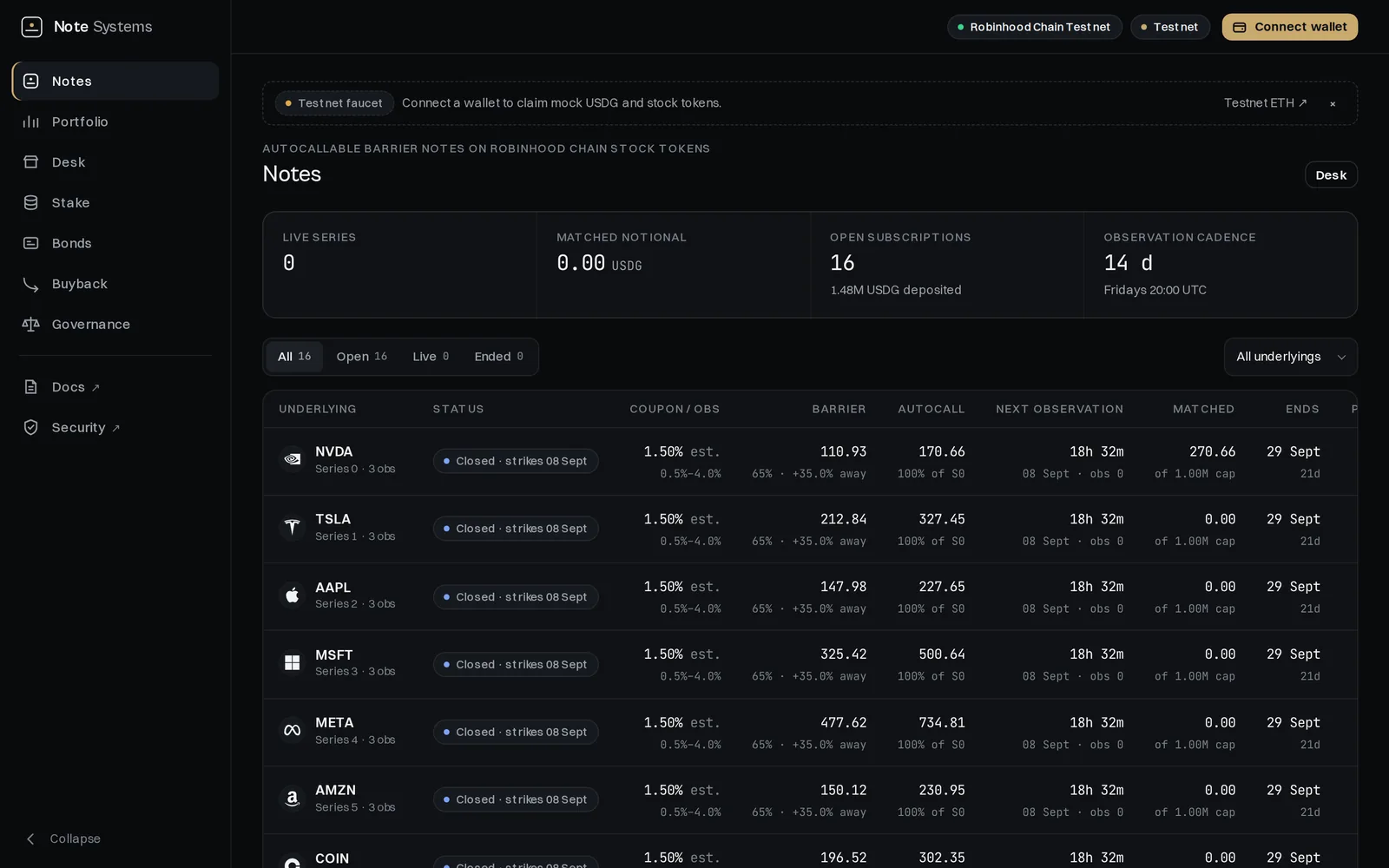The height and width of the screenshot is (868, 1389).
Task: Switch to the Ended 0 tab
Action: click(x=499, y=357)
